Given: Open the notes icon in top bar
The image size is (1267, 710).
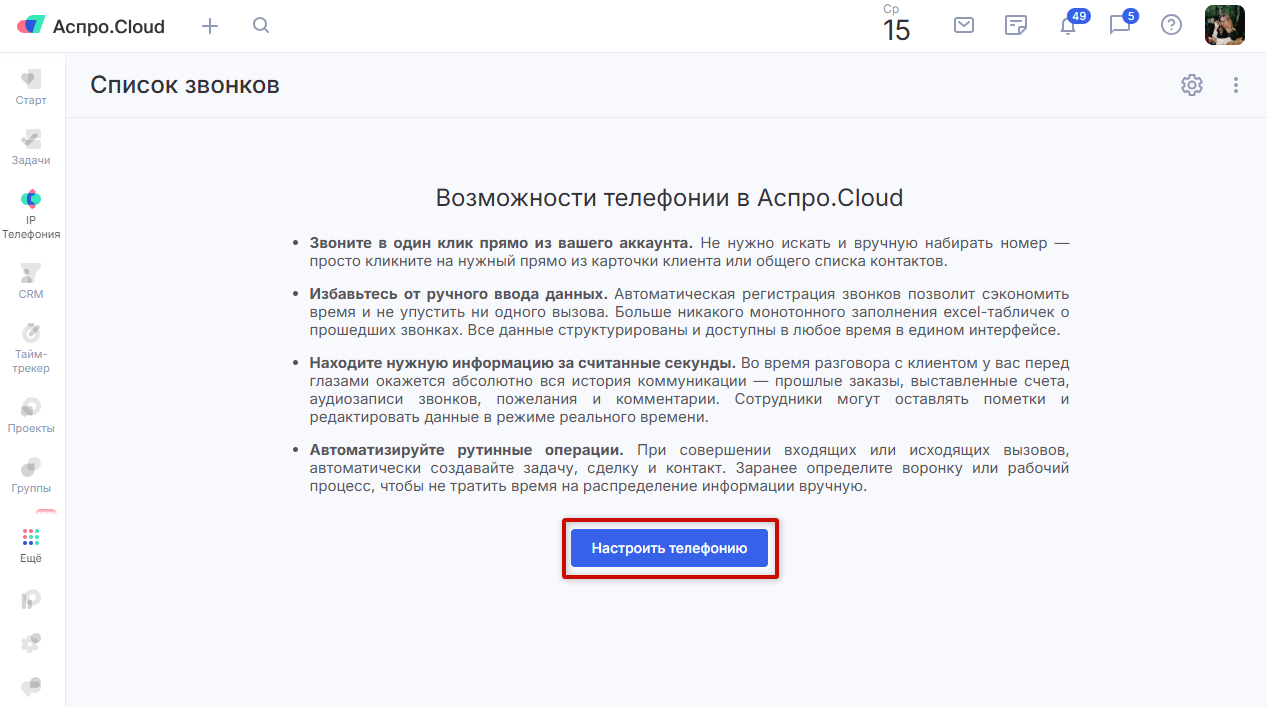Looking at the screenshot, I should click(1016, 26).
